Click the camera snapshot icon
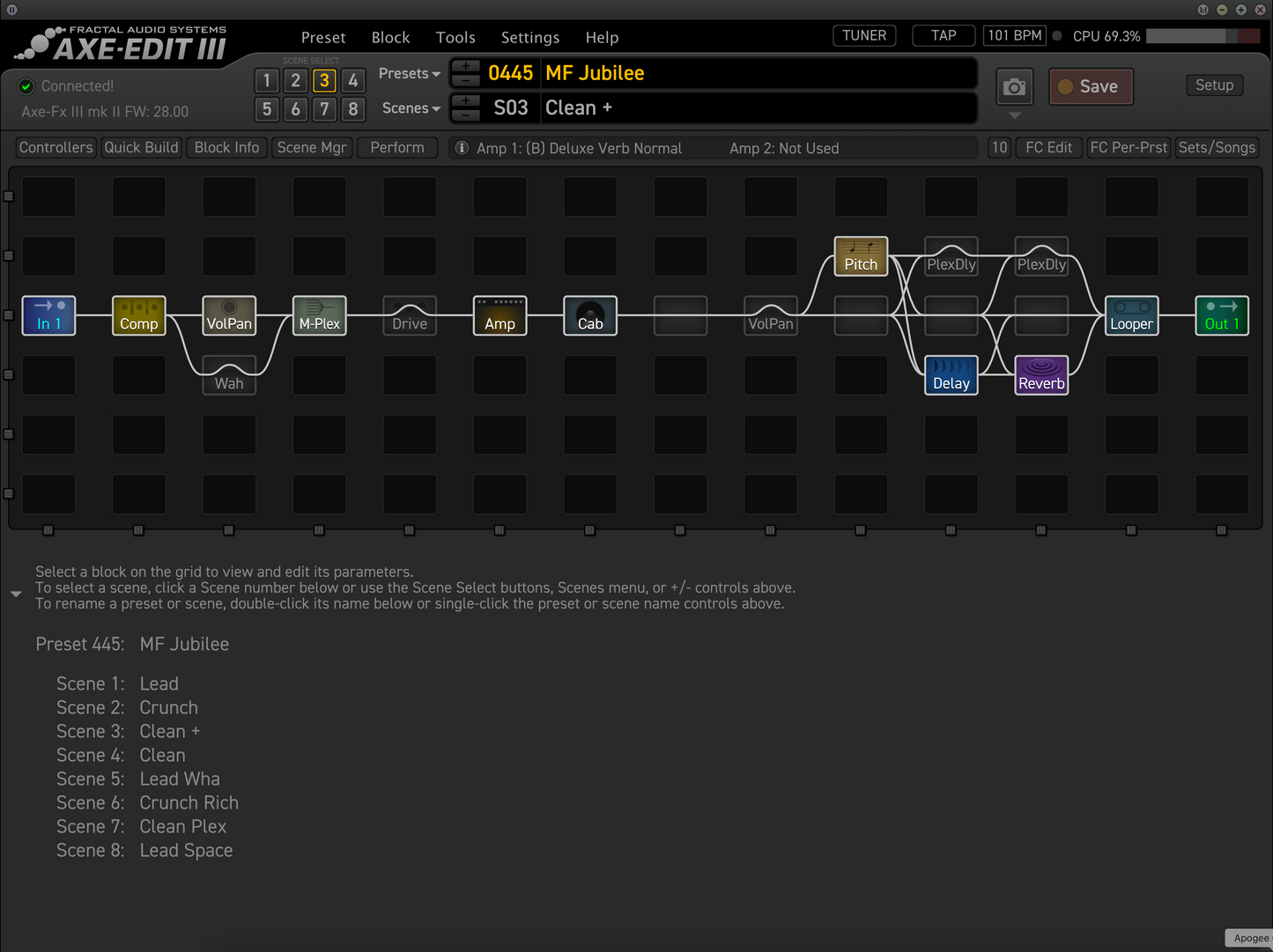Viewport: 1273px width, 952px height. (x=1014, y=87)
